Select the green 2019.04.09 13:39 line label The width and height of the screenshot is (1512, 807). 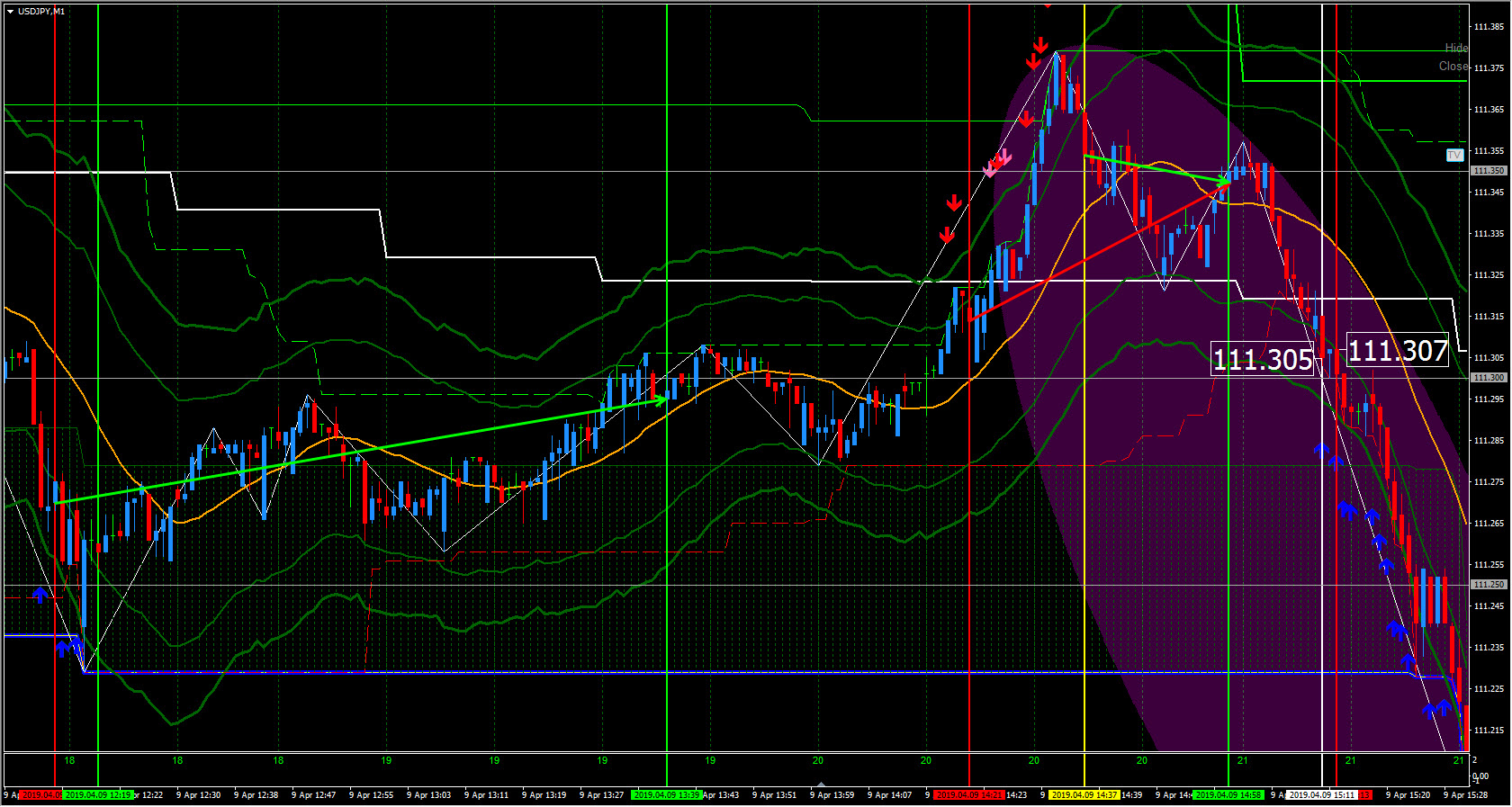click(667, 795)
